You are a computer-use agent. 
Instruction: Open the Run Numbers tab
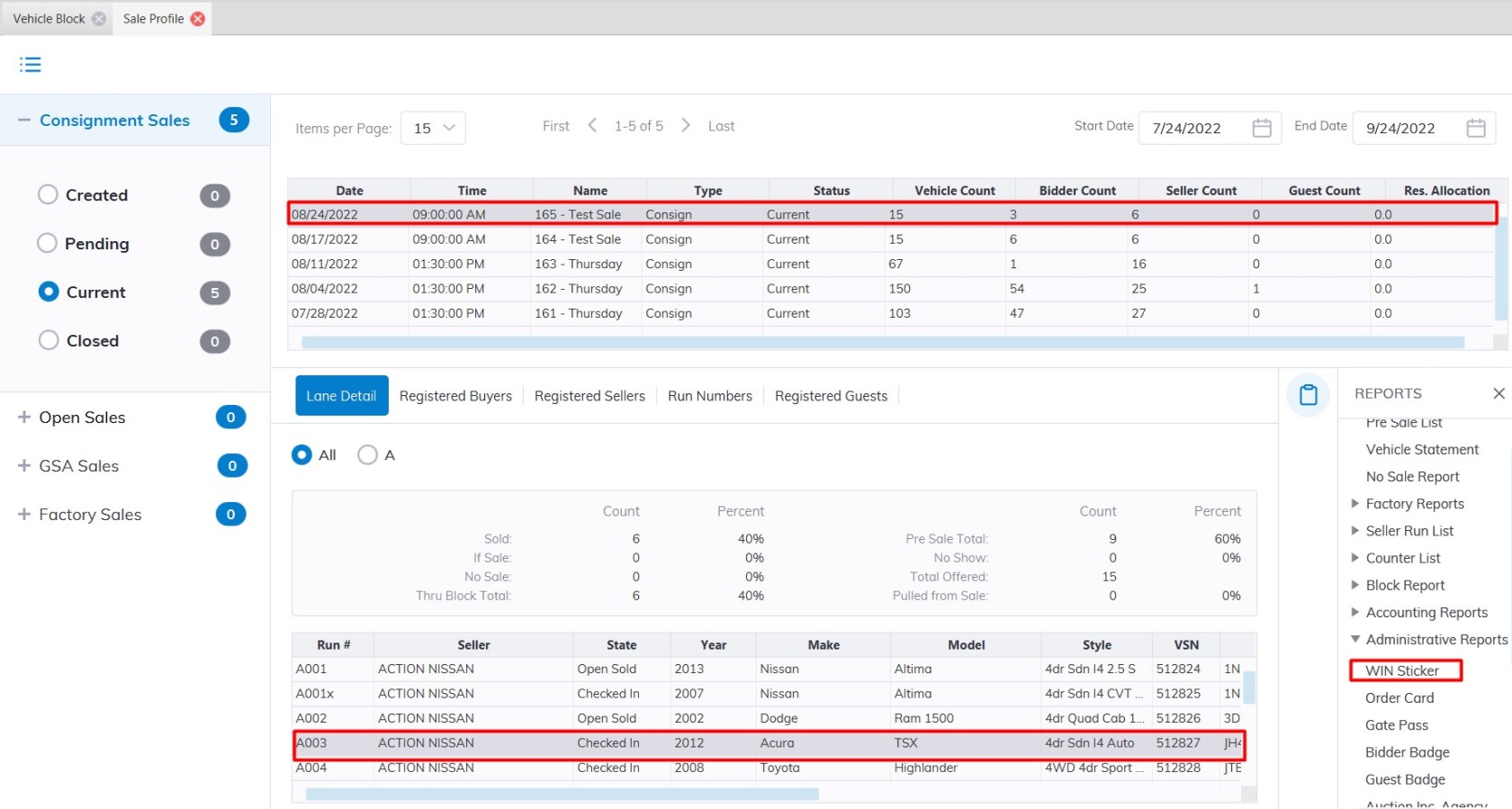(x=709, y=396)
